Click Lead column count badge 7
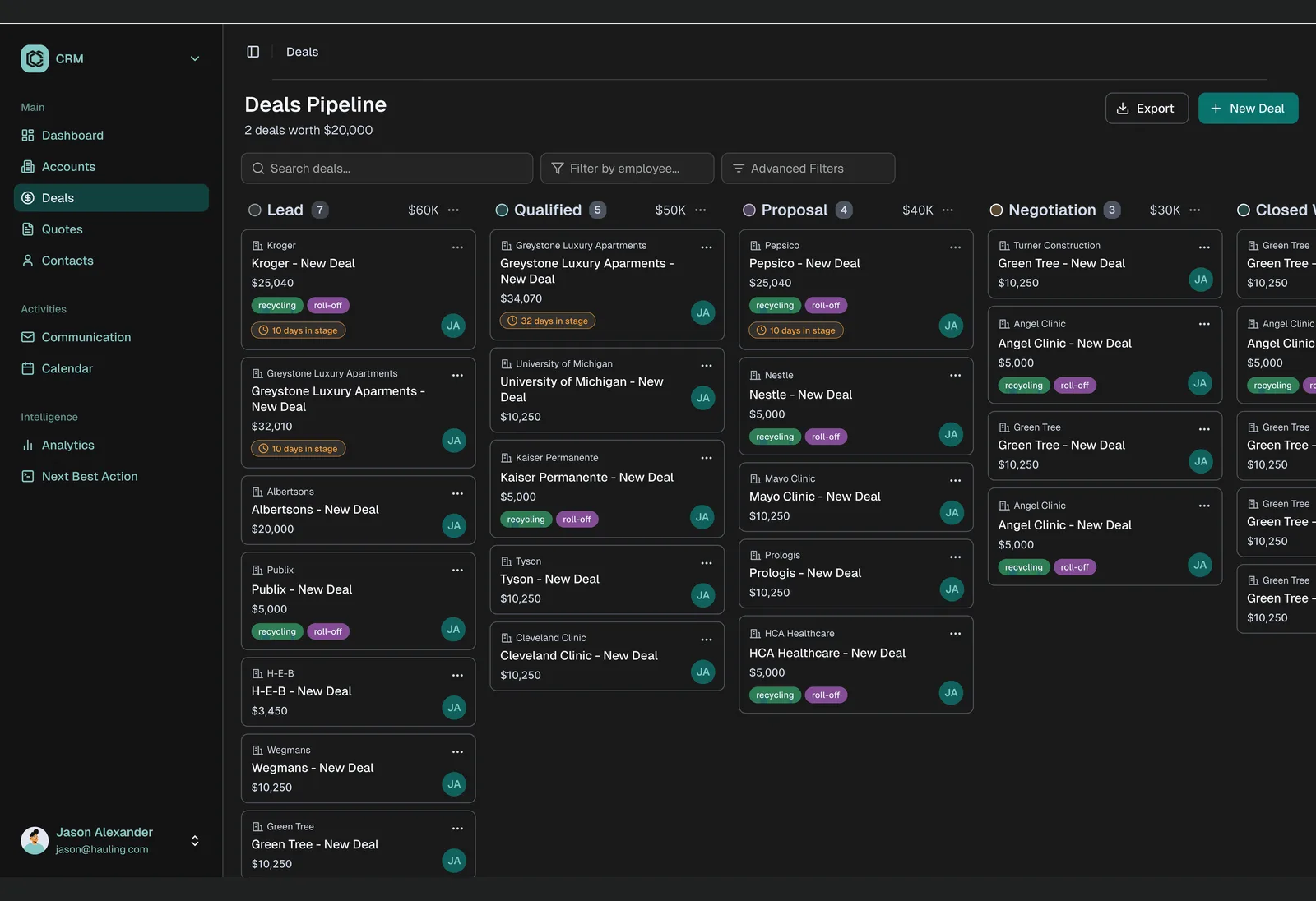The image size is (1316, 901). [x=320, y=210]
